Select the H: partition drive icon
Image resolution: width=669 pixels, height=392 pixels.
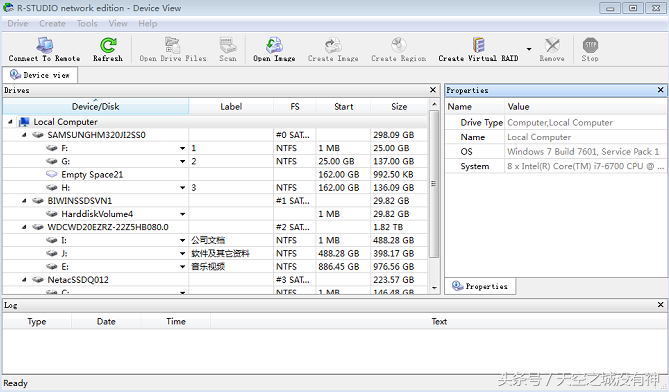52,188
